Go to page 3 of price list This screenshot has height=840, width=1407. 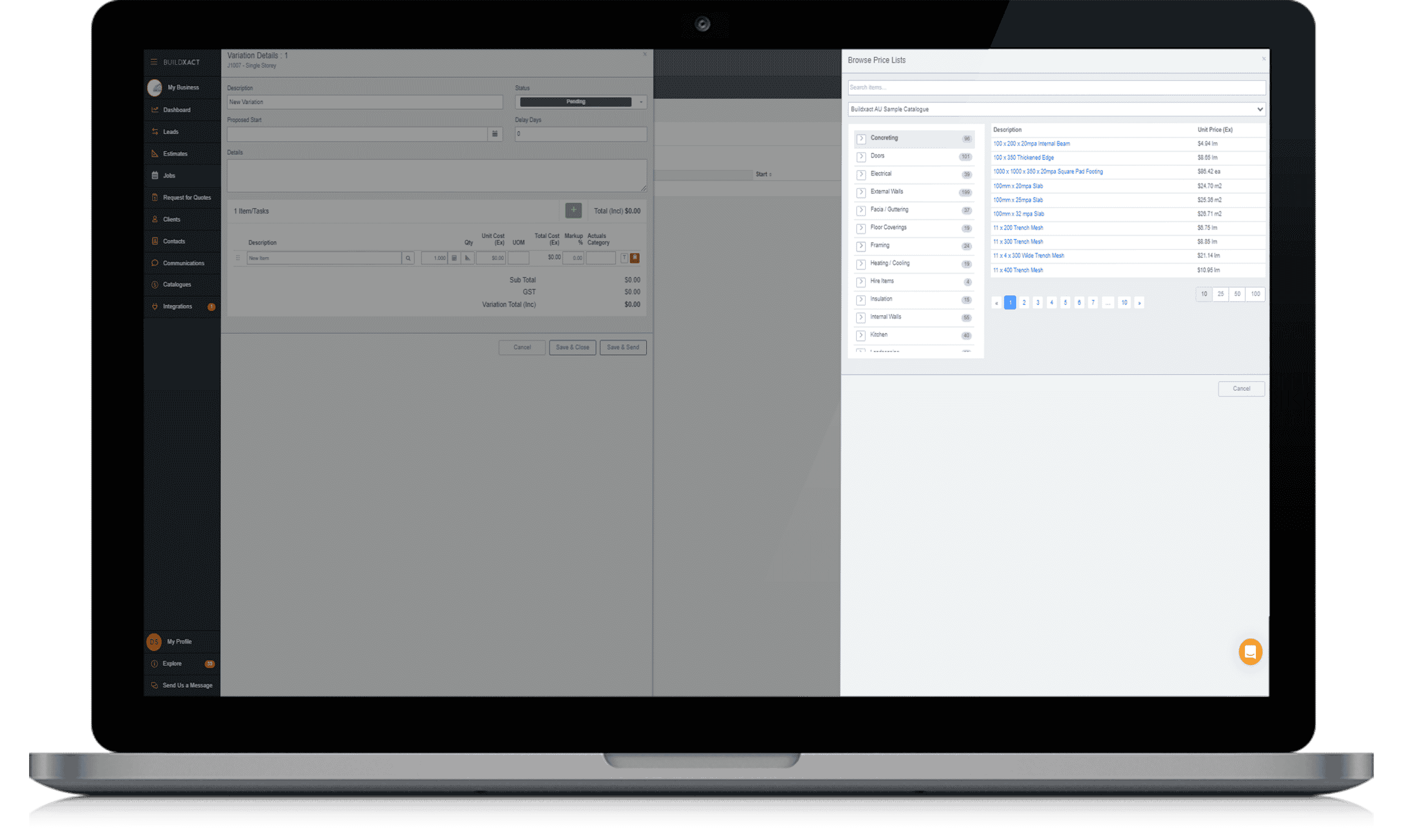(1037, 303)
